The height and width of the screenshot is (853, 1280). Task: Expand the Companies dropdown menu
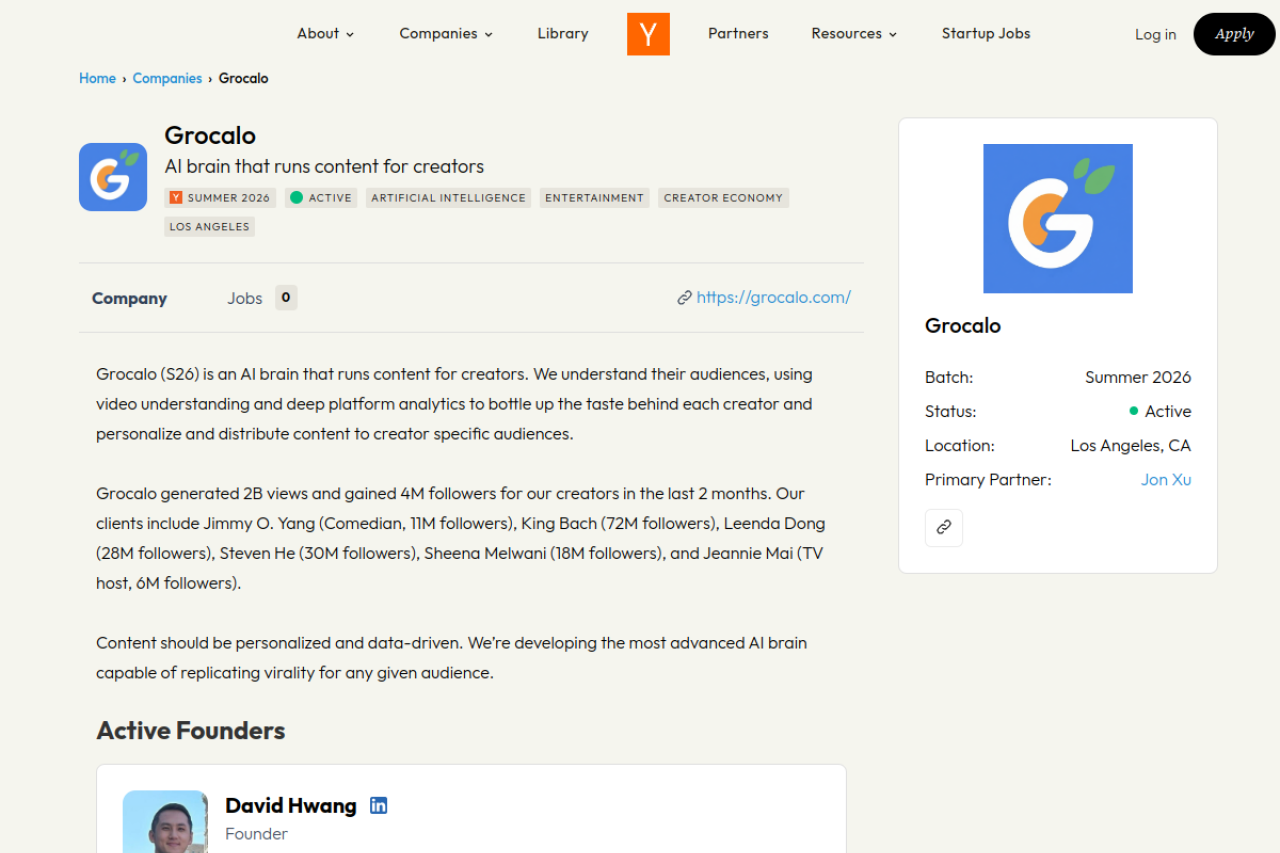(x=446, y=34)
